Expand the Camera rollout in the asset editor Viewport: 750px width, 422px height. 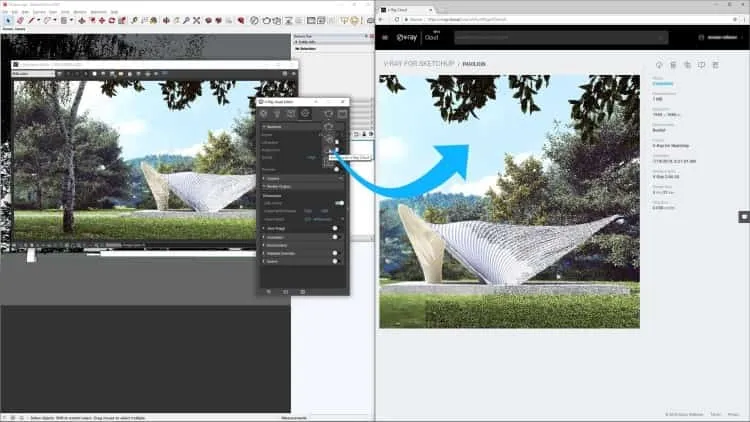301,178
